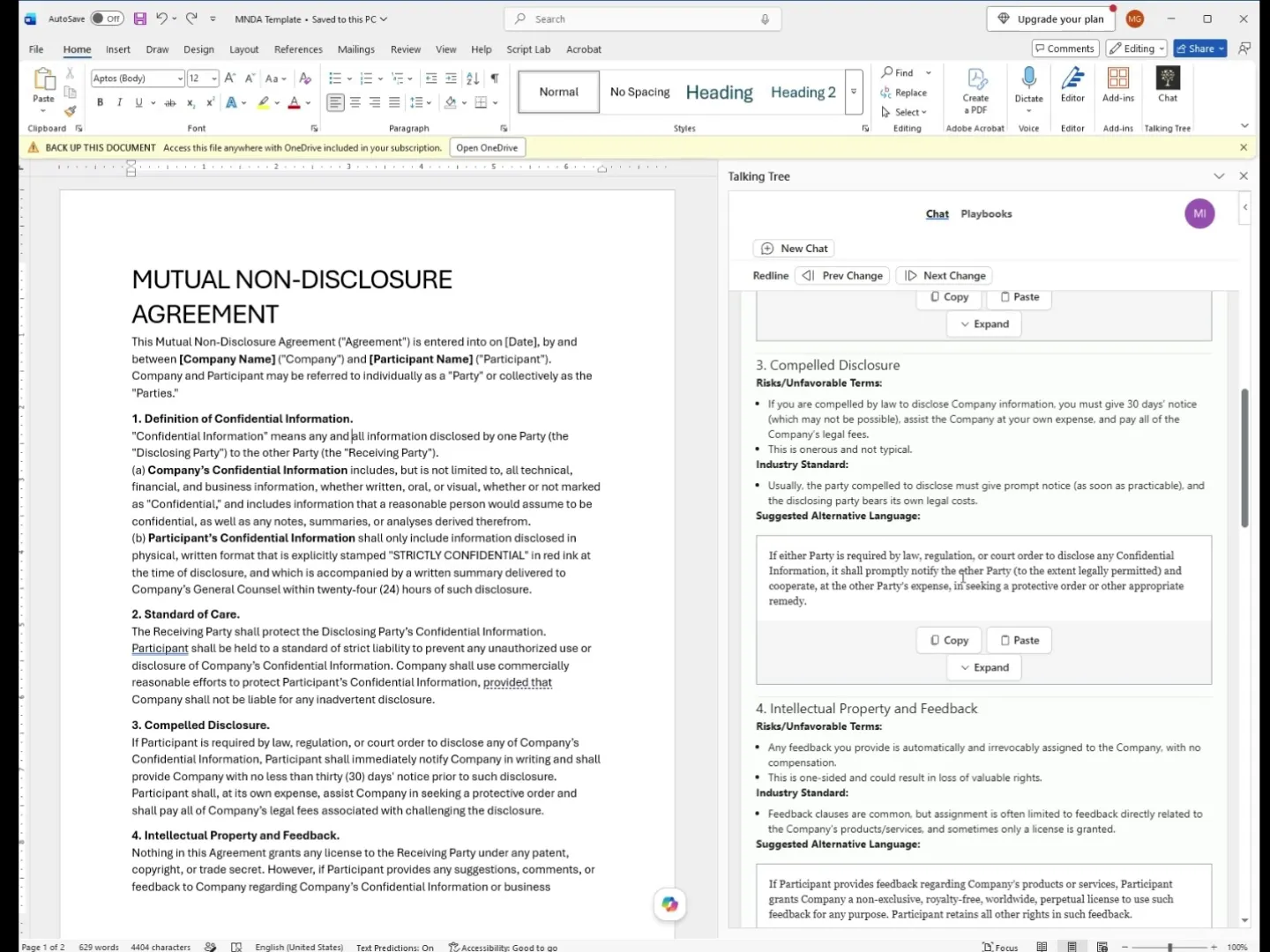
Task: Click the Search box in title bar
Action: [x=642, y=19]
